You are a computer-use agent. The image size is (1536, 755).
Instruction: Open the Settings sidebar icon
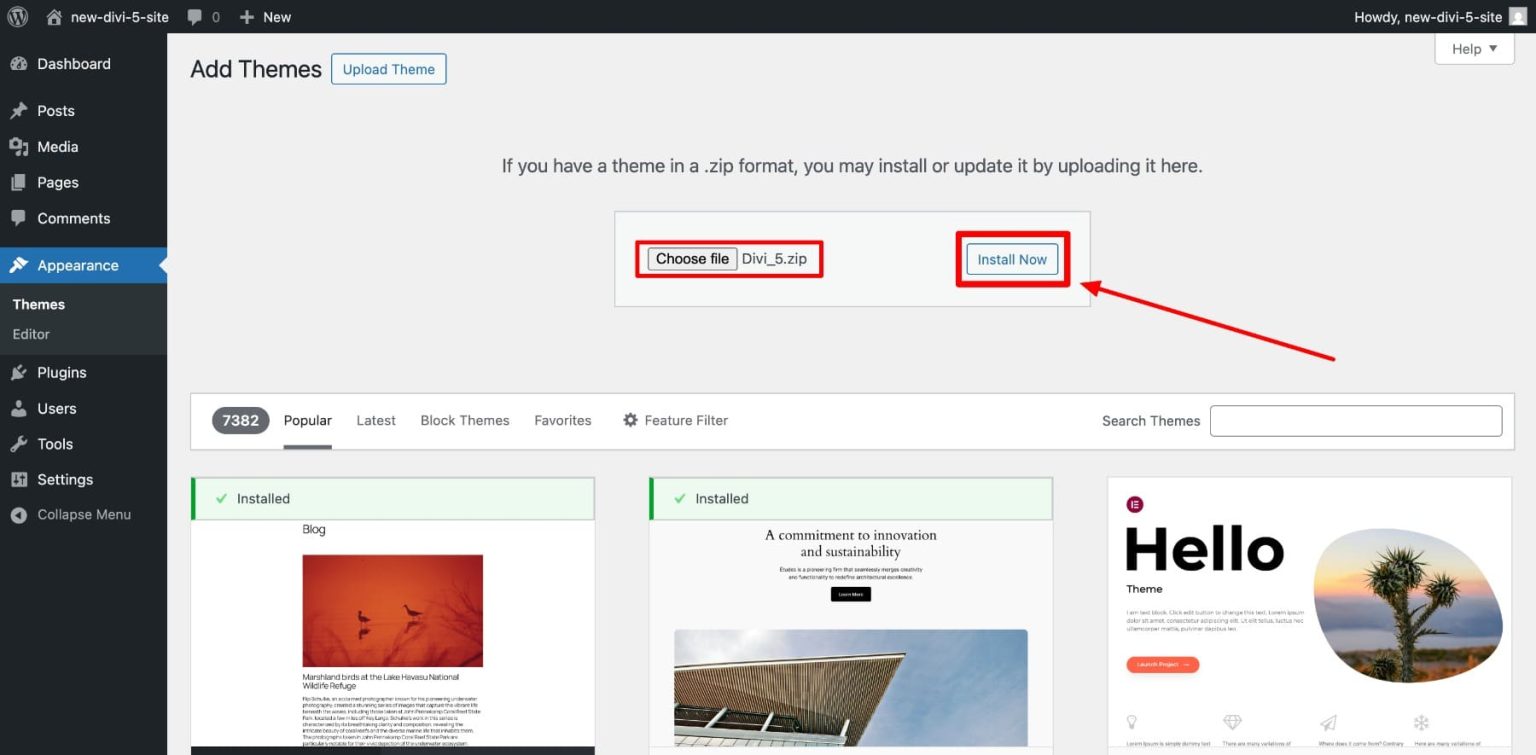[x=20, y=479]
